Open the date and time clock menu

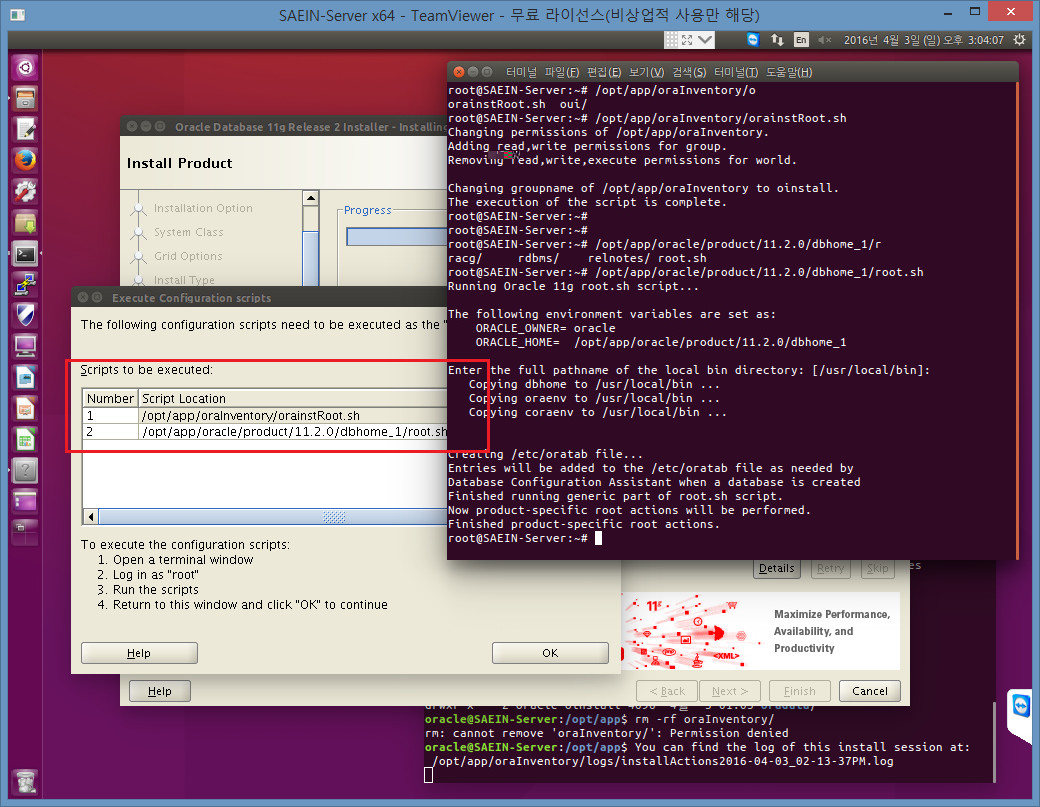click(x=923, y=40)
